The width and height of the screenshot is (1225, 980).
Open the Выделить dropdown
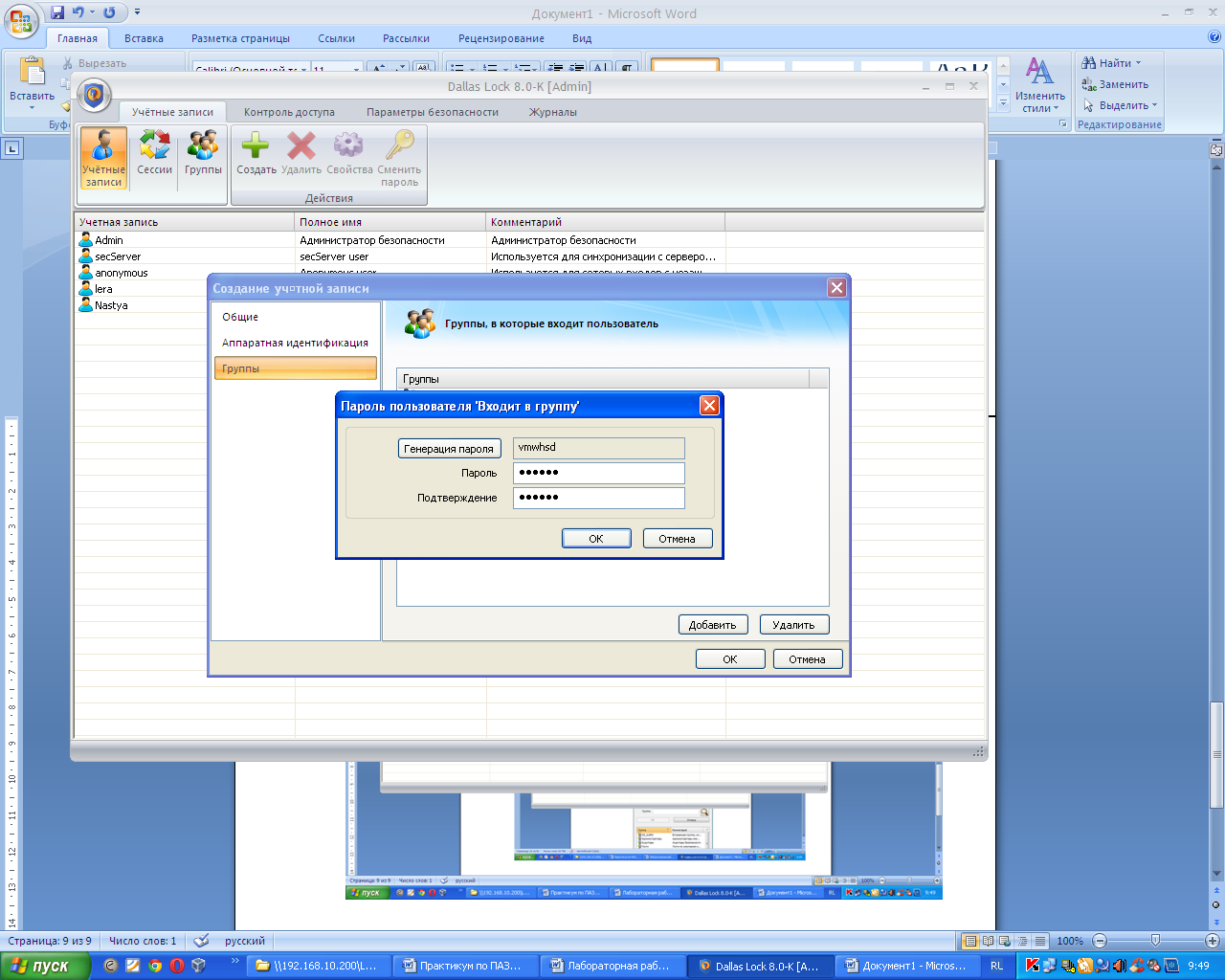pyautogui.click(x=1120, y=105)
